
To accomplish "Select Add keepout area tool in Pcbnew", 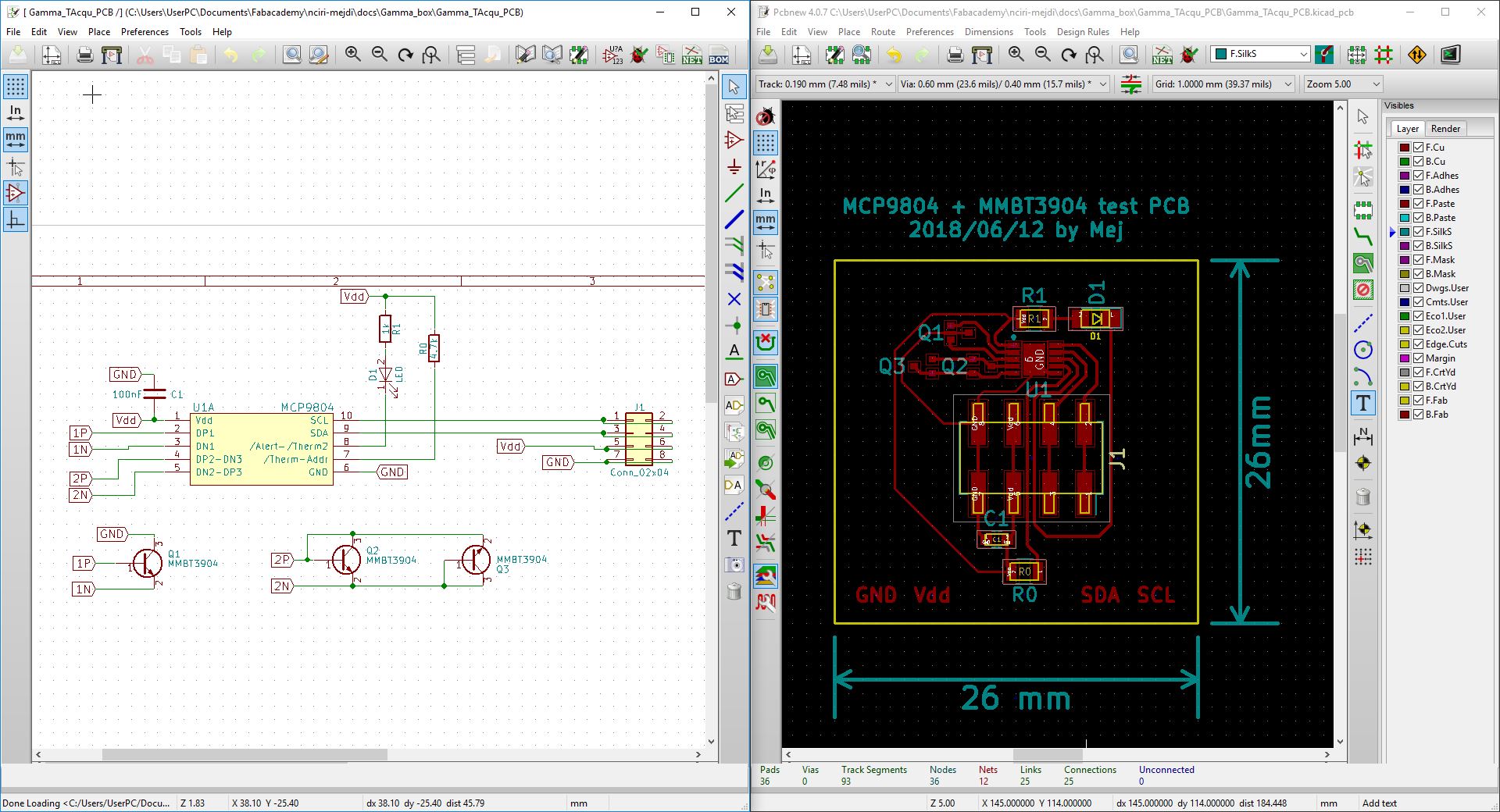I will [x=1362, y=290].
